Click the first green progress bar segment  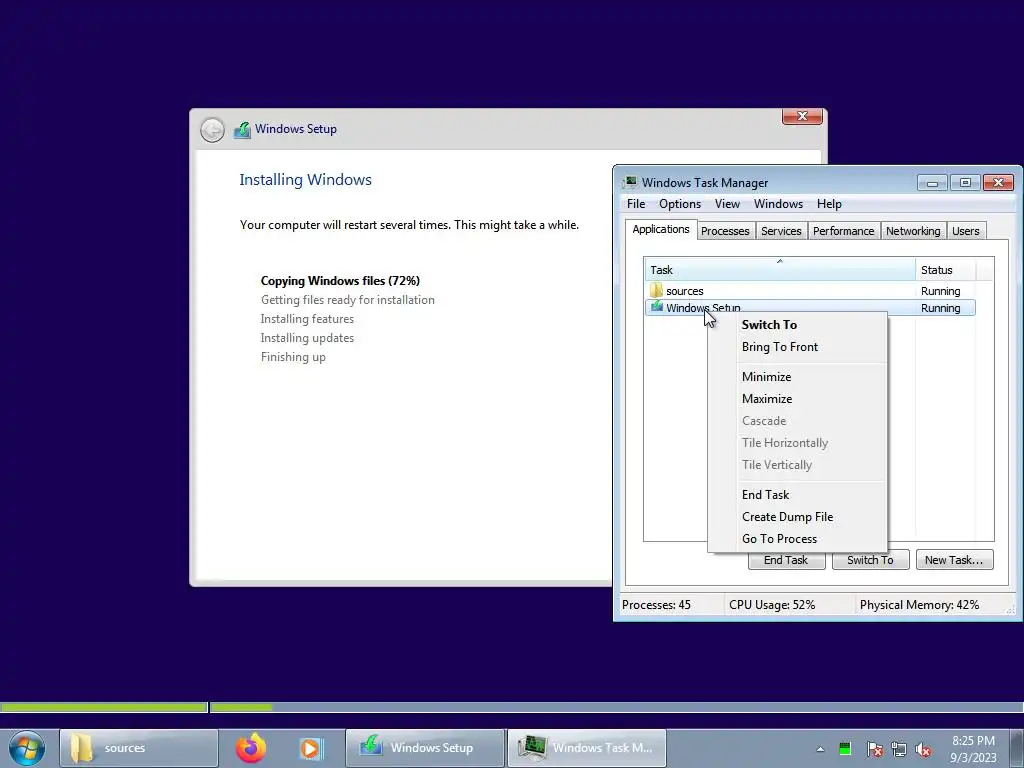pos(104,707)
